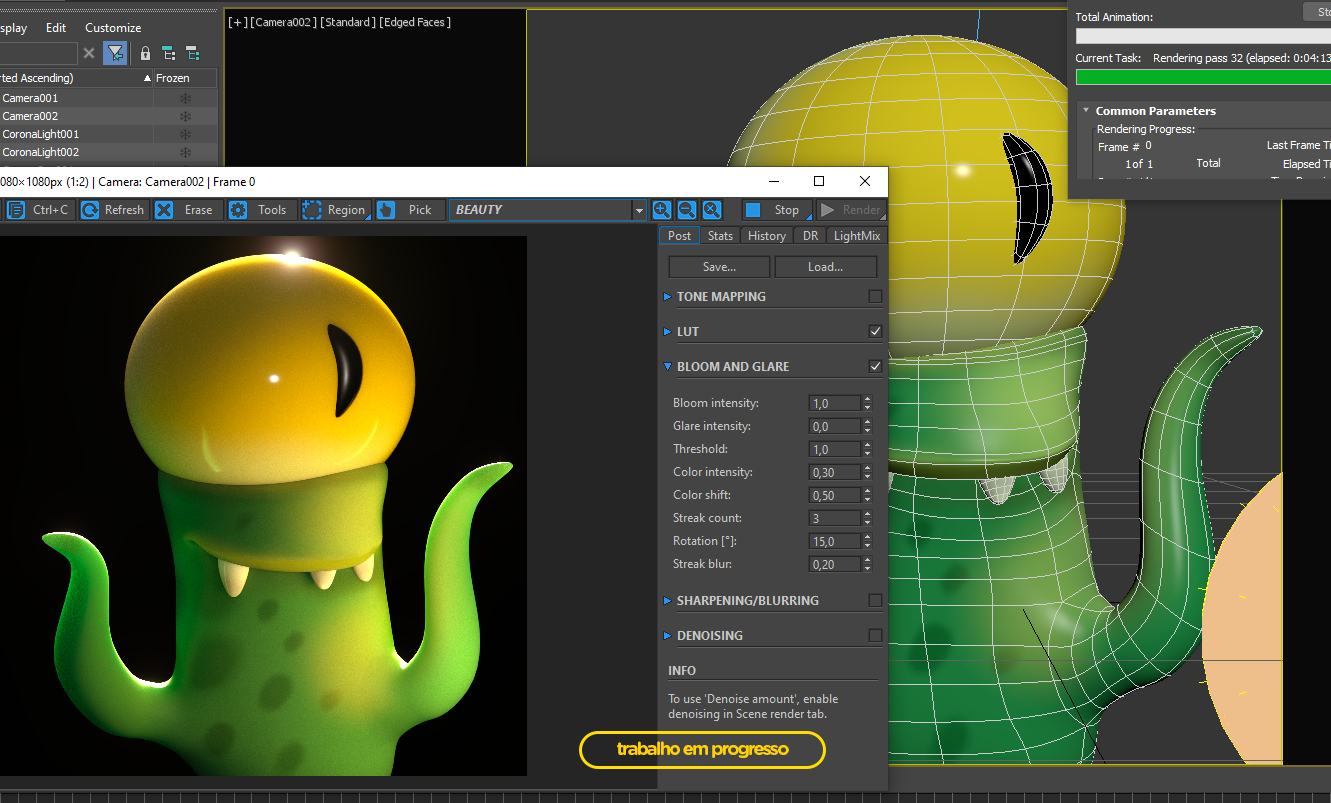1331x803 pixels.
Task: Adjust the Color shift spinner arrows
Action: (x=867, y=495)
